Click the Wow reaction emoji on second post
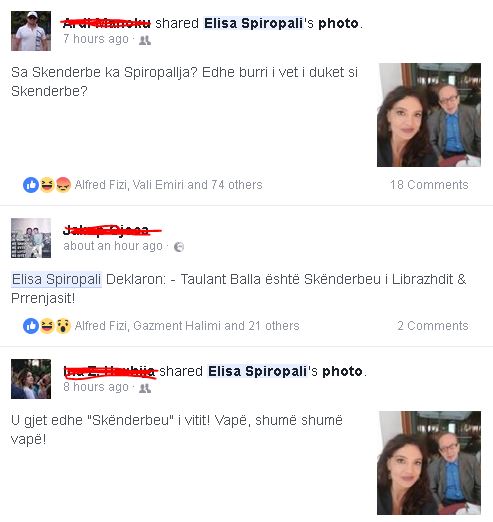 63,326
